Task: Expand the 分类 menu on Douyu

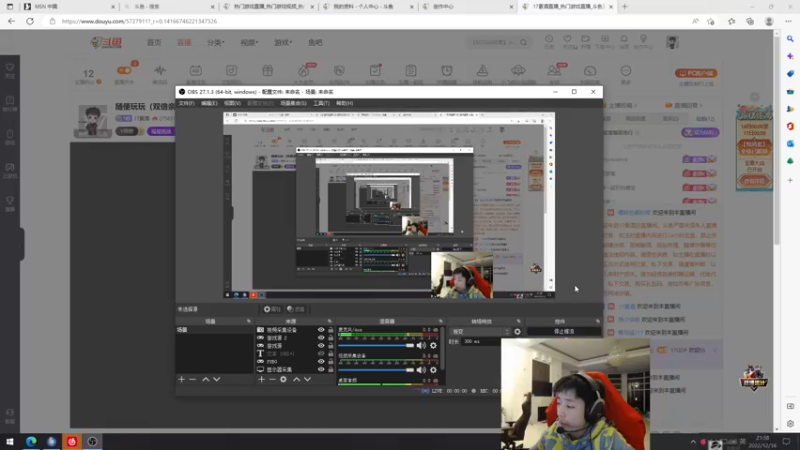Action: (x=216, y=42)
